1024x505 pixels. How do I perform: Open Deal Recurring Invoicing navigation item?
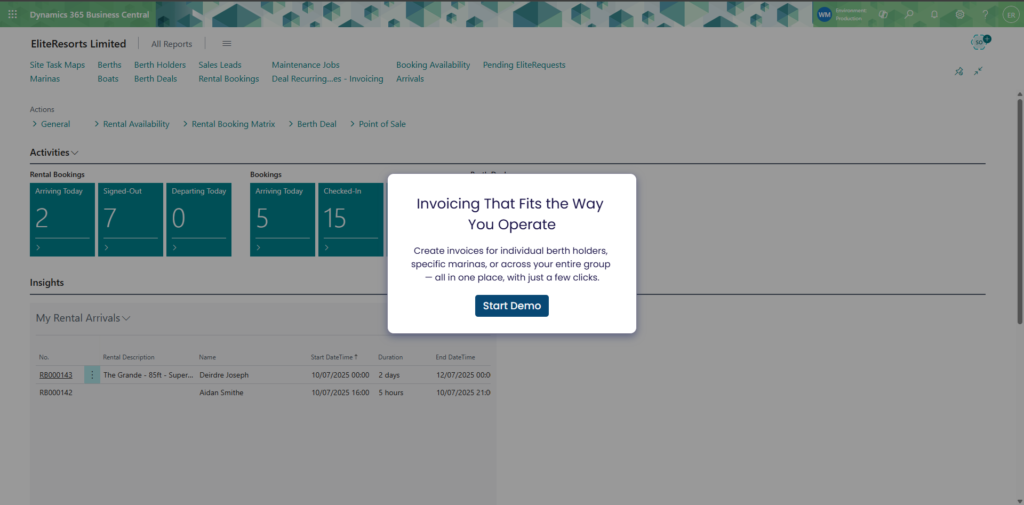point(327,78)
